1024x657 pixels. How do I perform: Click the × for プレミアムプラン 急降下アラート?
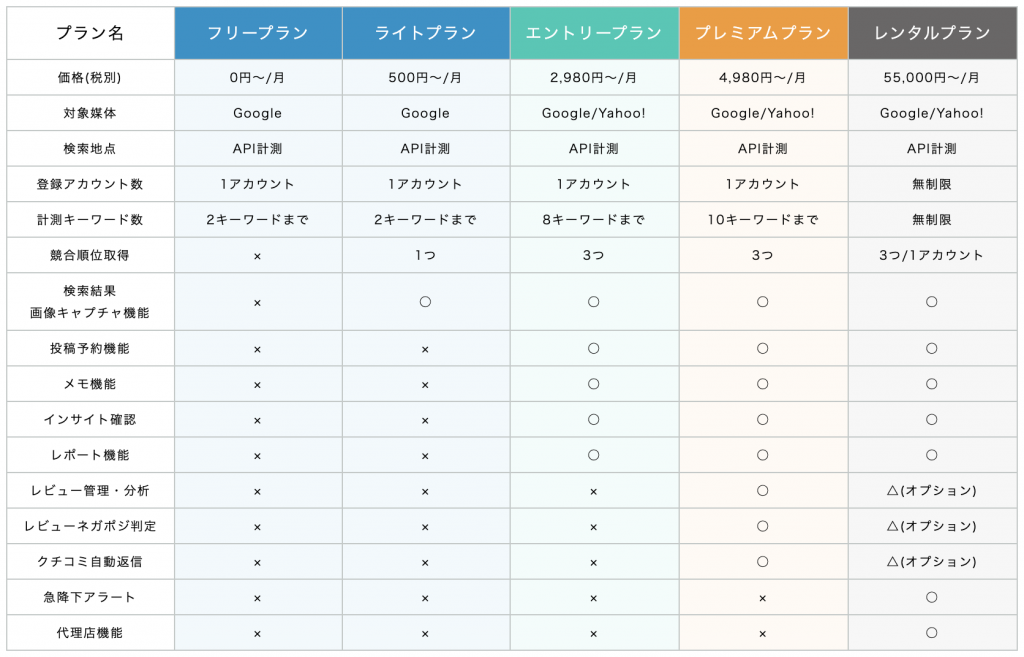point(762,598)
